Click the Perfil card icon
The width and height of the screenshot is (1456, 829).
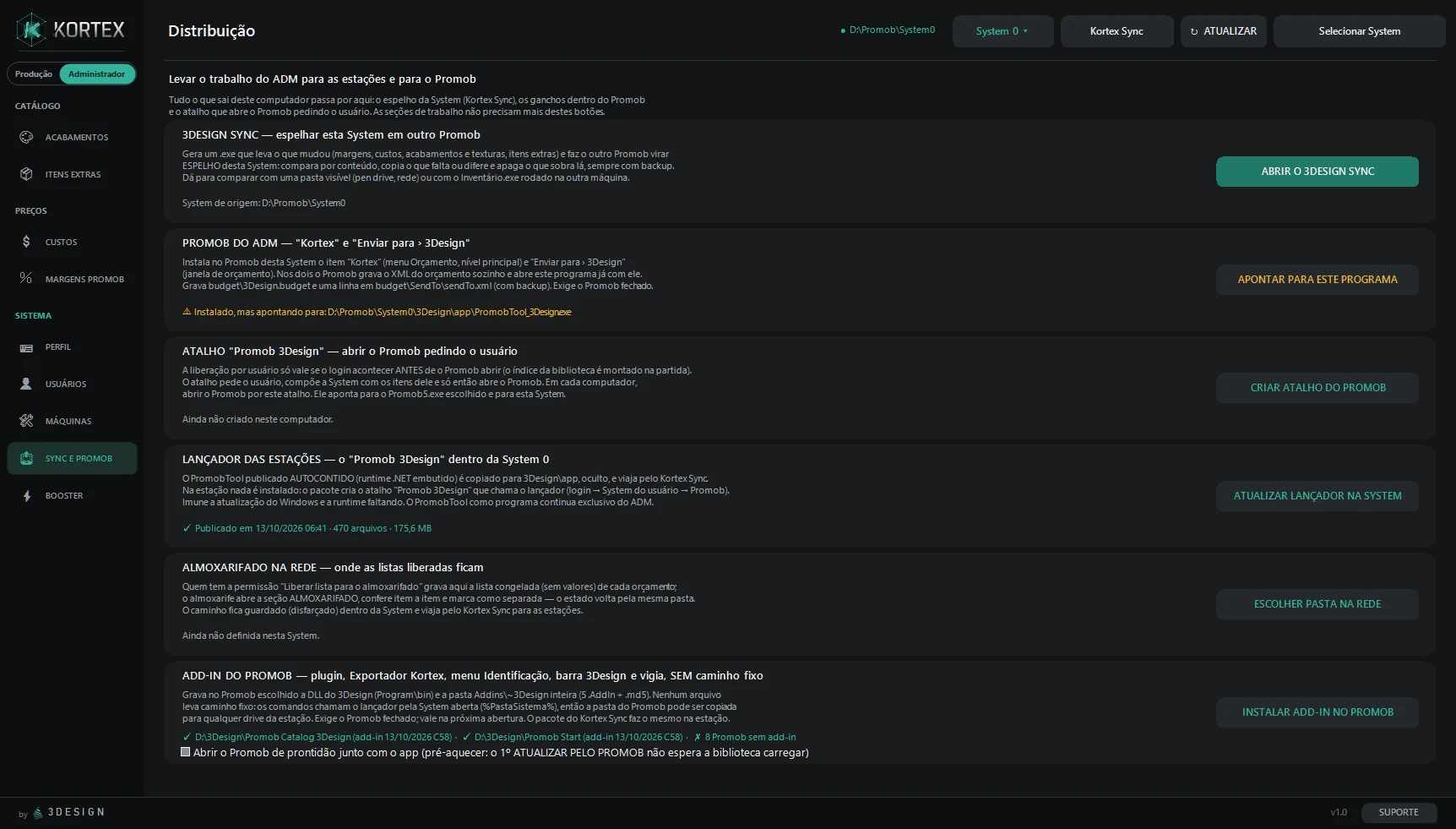click(26, 347)
